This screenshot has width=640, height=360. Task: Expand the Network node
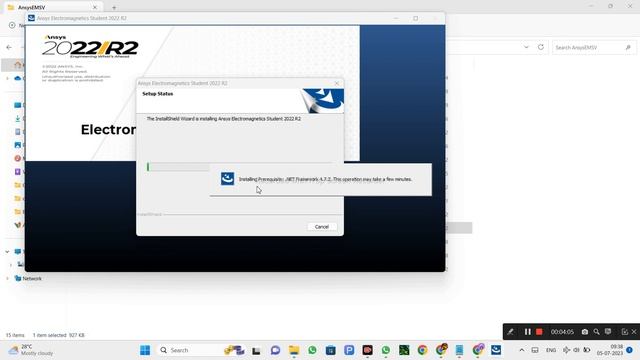[x=7, y=278]
